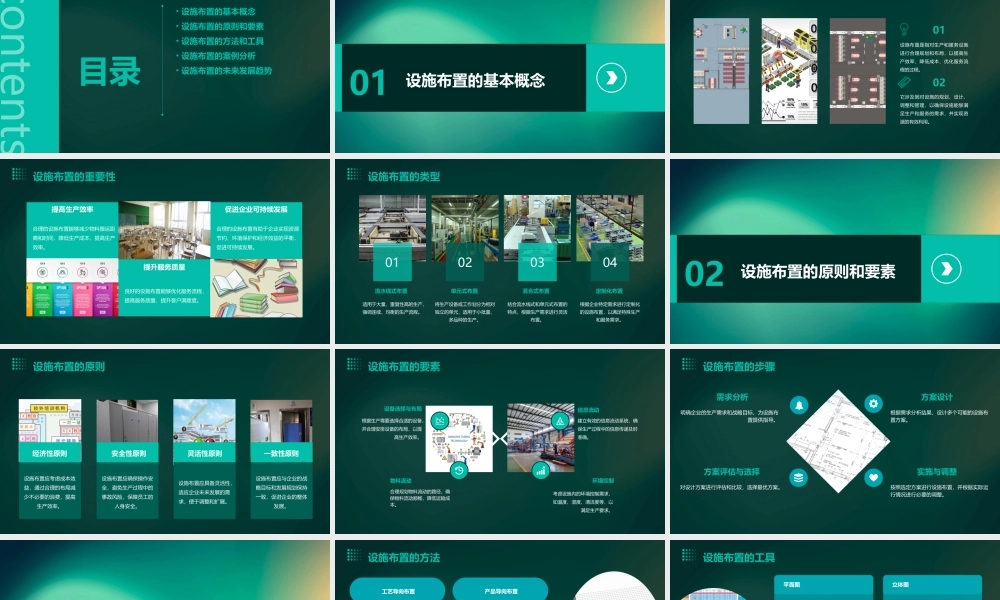The height and width of the screenshot is (600, 1000).
Task: Click the 设施布置的重要性 slide title
Action: pyautogui.click(x=74, y=177)
